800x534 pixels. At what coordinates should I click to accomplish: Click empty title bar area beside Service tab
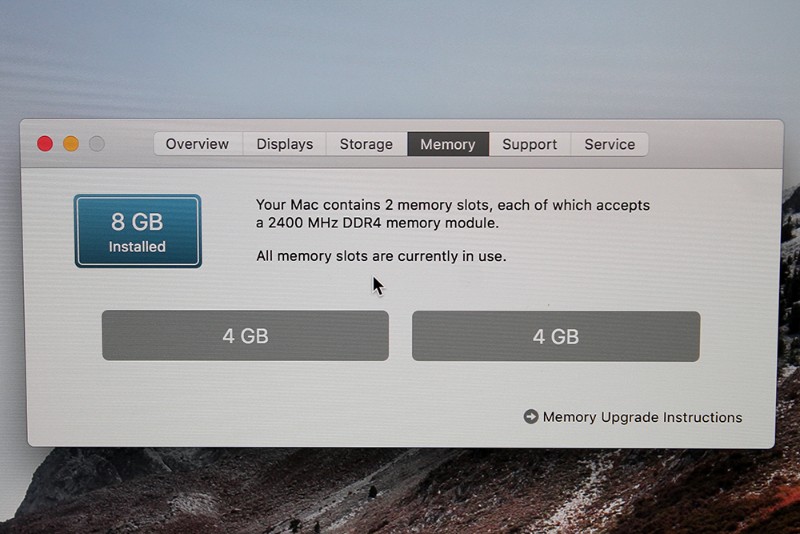[714, 144]
